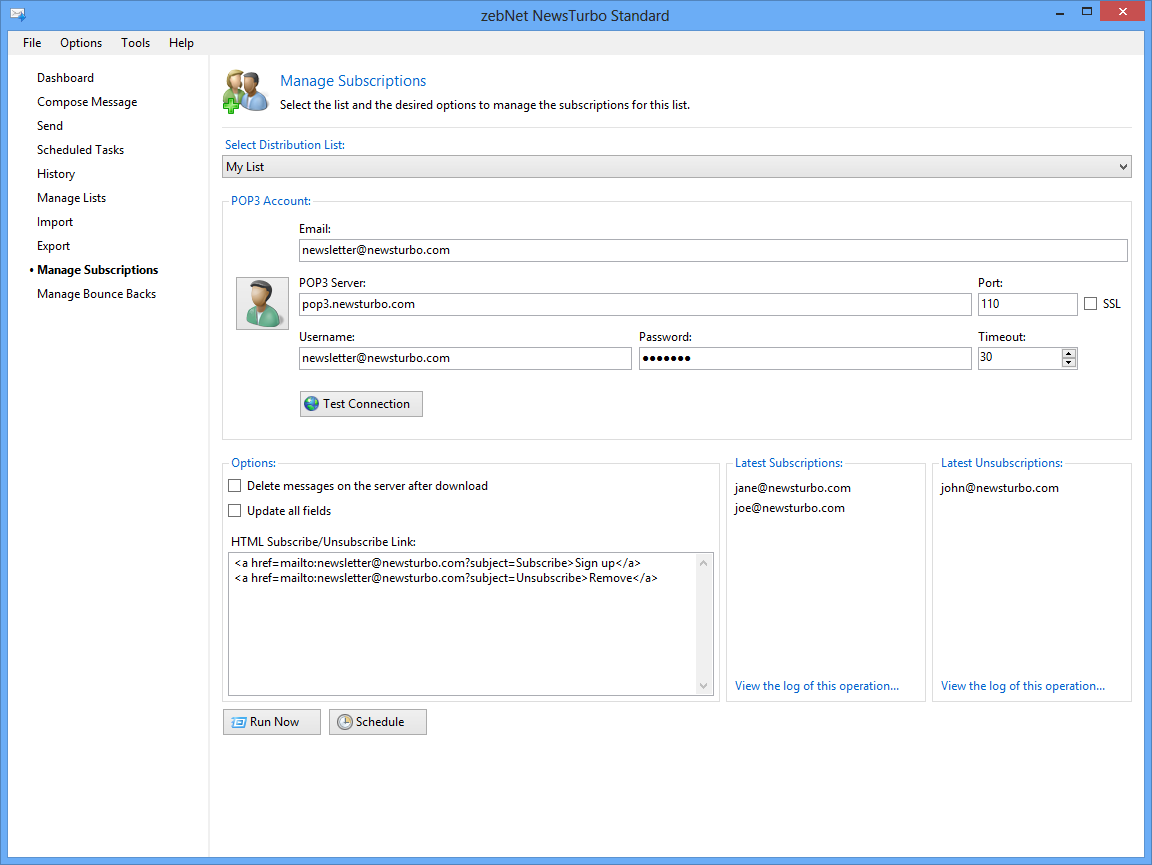Screen dimensions: 1152x865
Task: Click the Username input field
Action: [x=465, y=358]
